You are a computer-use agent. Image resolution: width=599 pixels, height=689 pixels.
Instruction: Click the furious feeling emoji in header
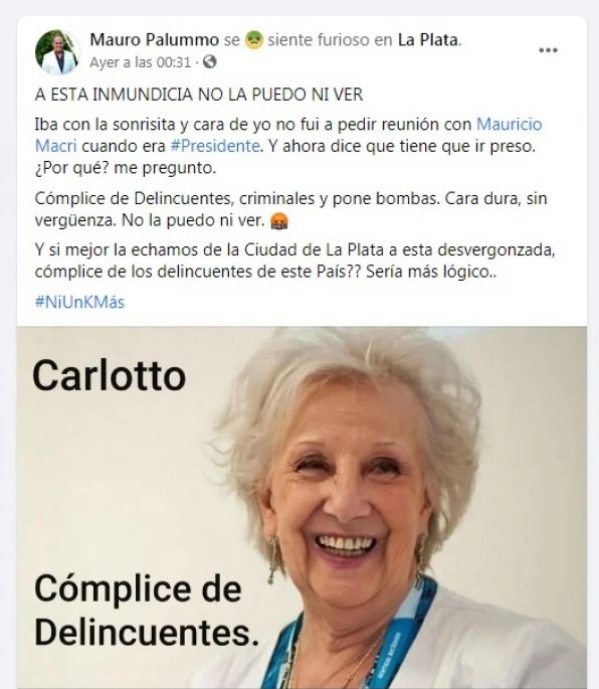pos(254,40)
